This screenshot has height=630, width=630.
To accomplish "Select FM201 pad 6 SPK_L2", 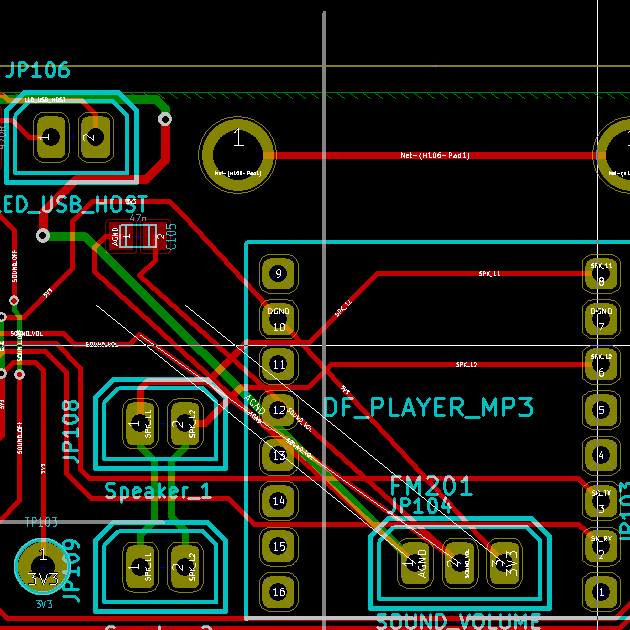I will pyautogui.click(x=601, y=364).
